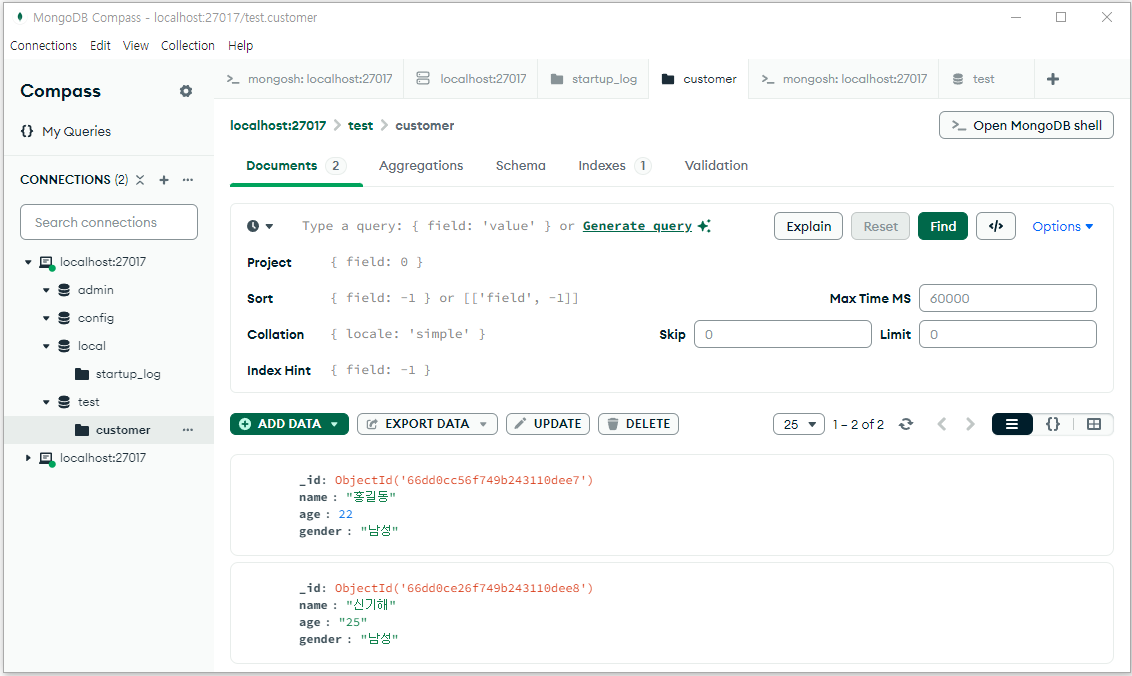This screenshot has height=676, width=1132.
Task: Collapse the admin database node
Action: point(46,290)
